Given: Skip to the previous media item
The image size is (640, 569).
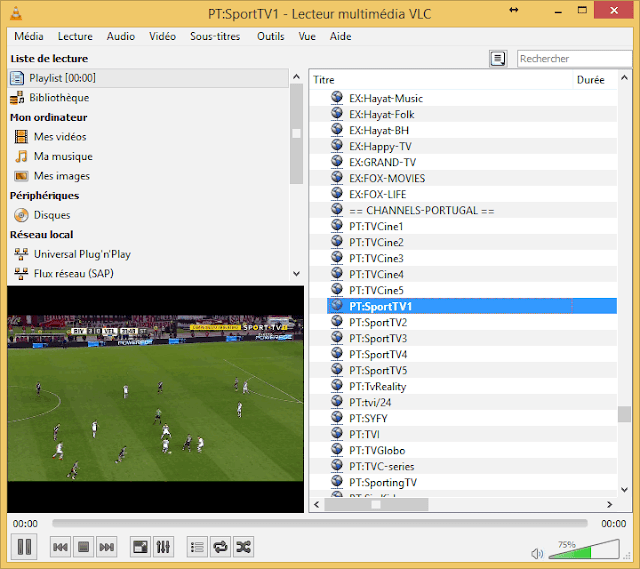Looking at the screenshot, I should point(60,547).
